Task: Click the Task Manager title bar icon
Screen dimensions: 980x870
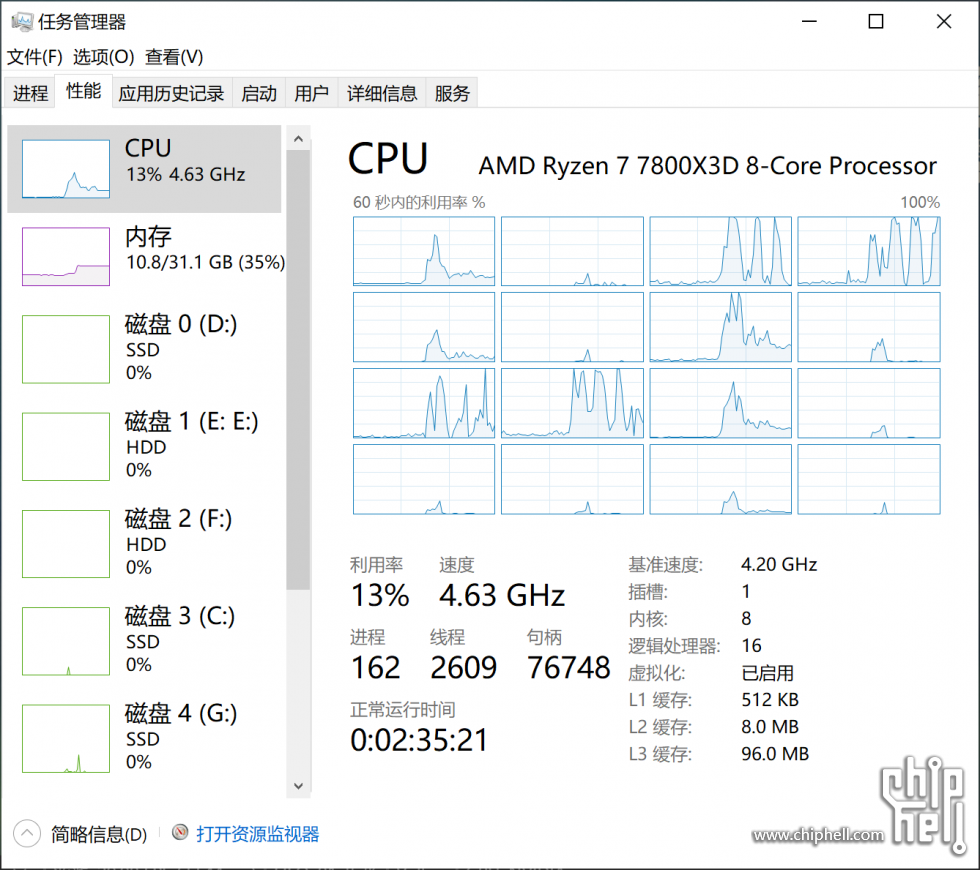Action: [x=22, y=22]
